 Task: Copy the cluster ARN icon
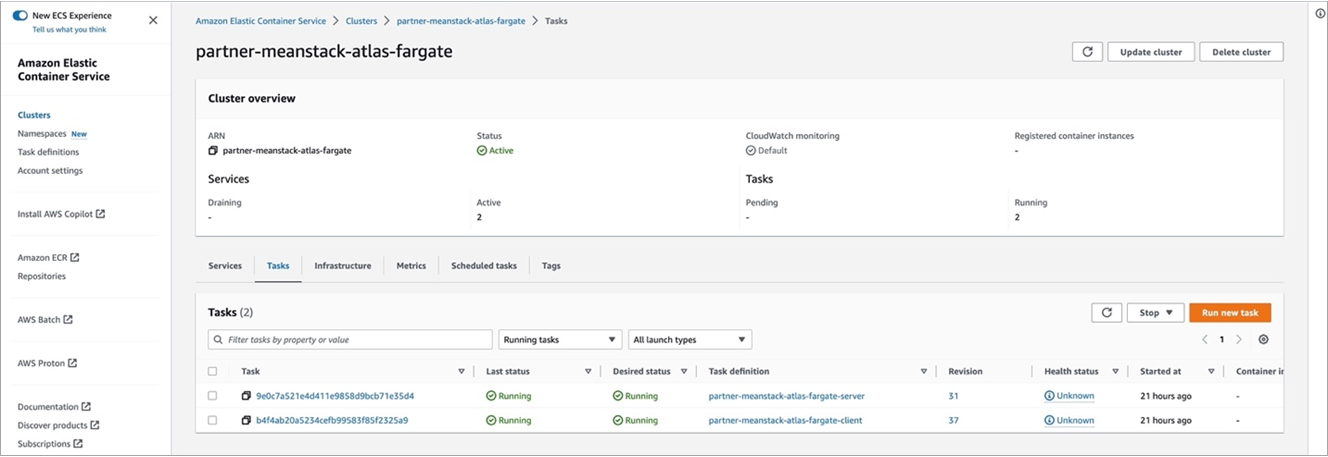213,151
